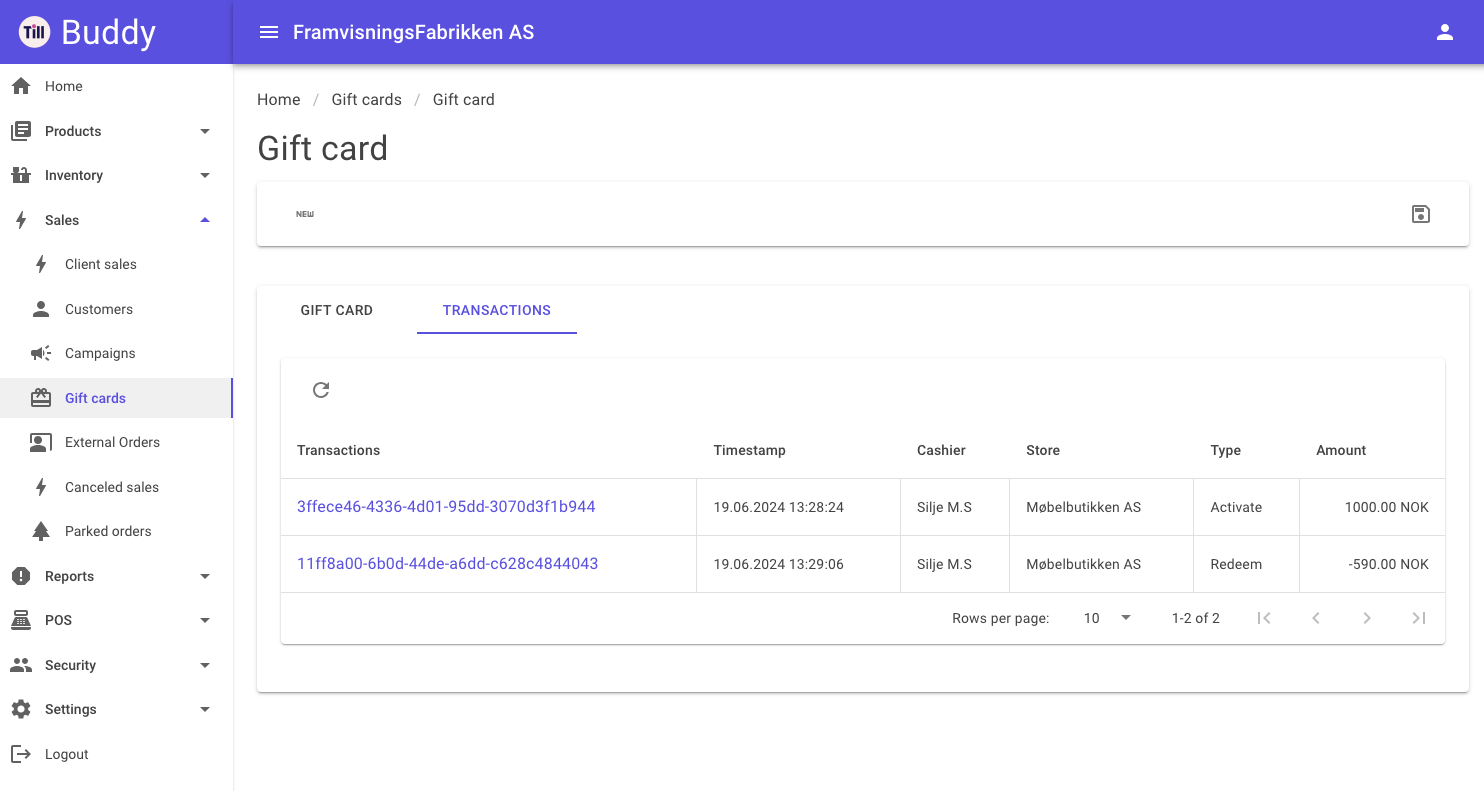Switch to the GIFT CARD tab
The image size is (1484, 791).
337,310
